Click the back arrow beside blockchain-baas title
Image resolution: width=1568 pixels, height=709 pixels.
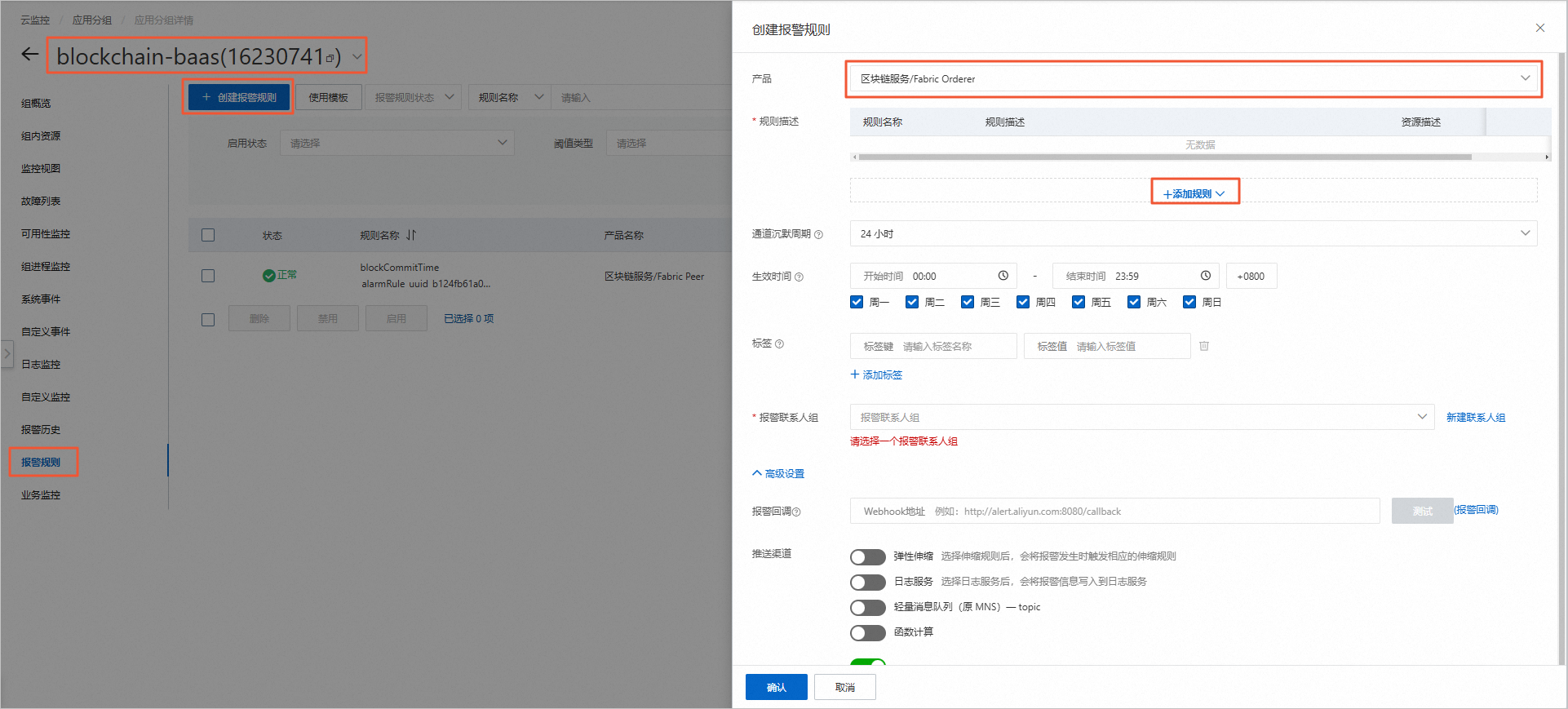[30, 55]
